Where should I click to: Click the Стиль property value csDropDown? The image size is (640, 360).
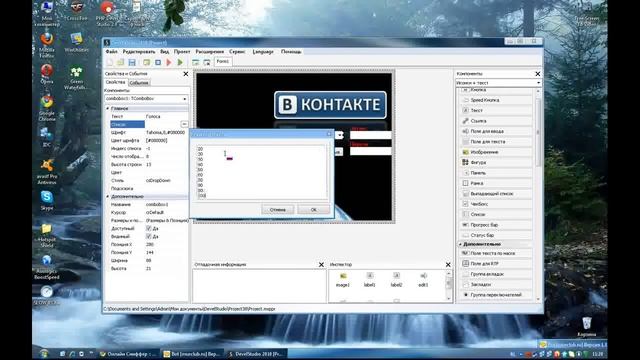[x=167, y=180]
